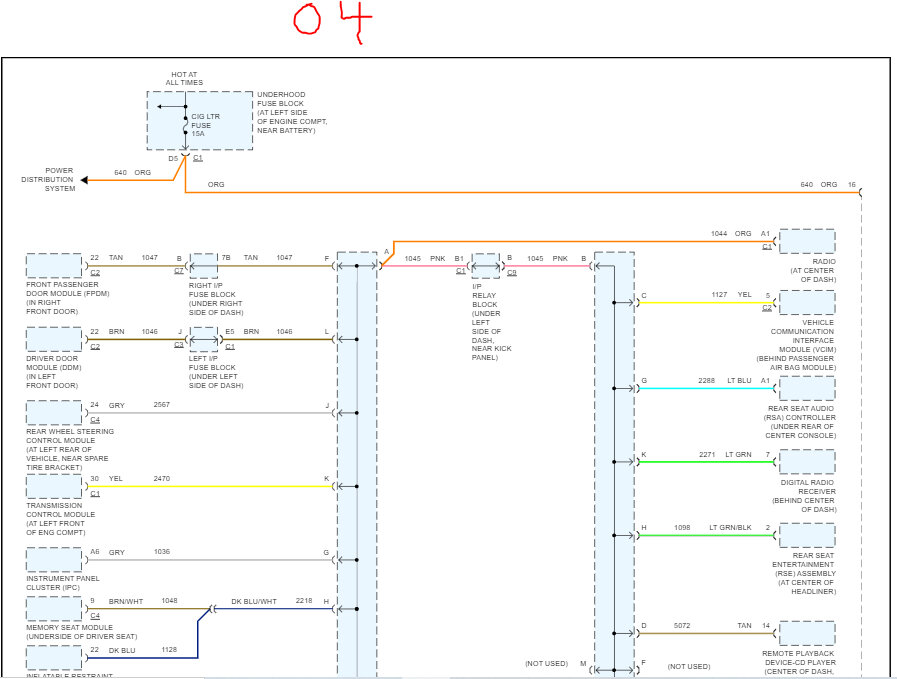Click the C1 connector label under fuse block
897x679 pixels.
[197, 158]
